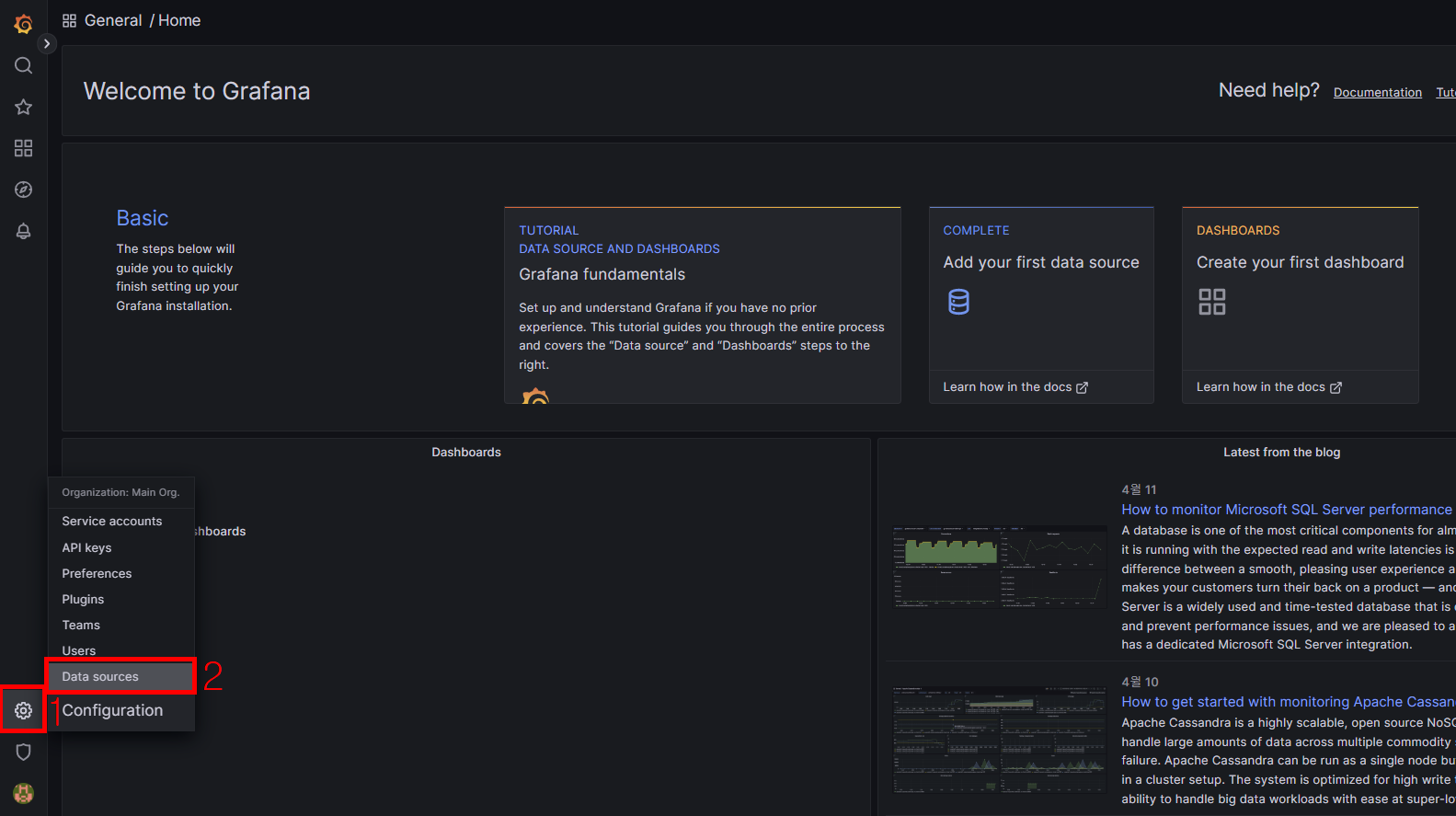Click the Configuration menu header

(112, 710)
